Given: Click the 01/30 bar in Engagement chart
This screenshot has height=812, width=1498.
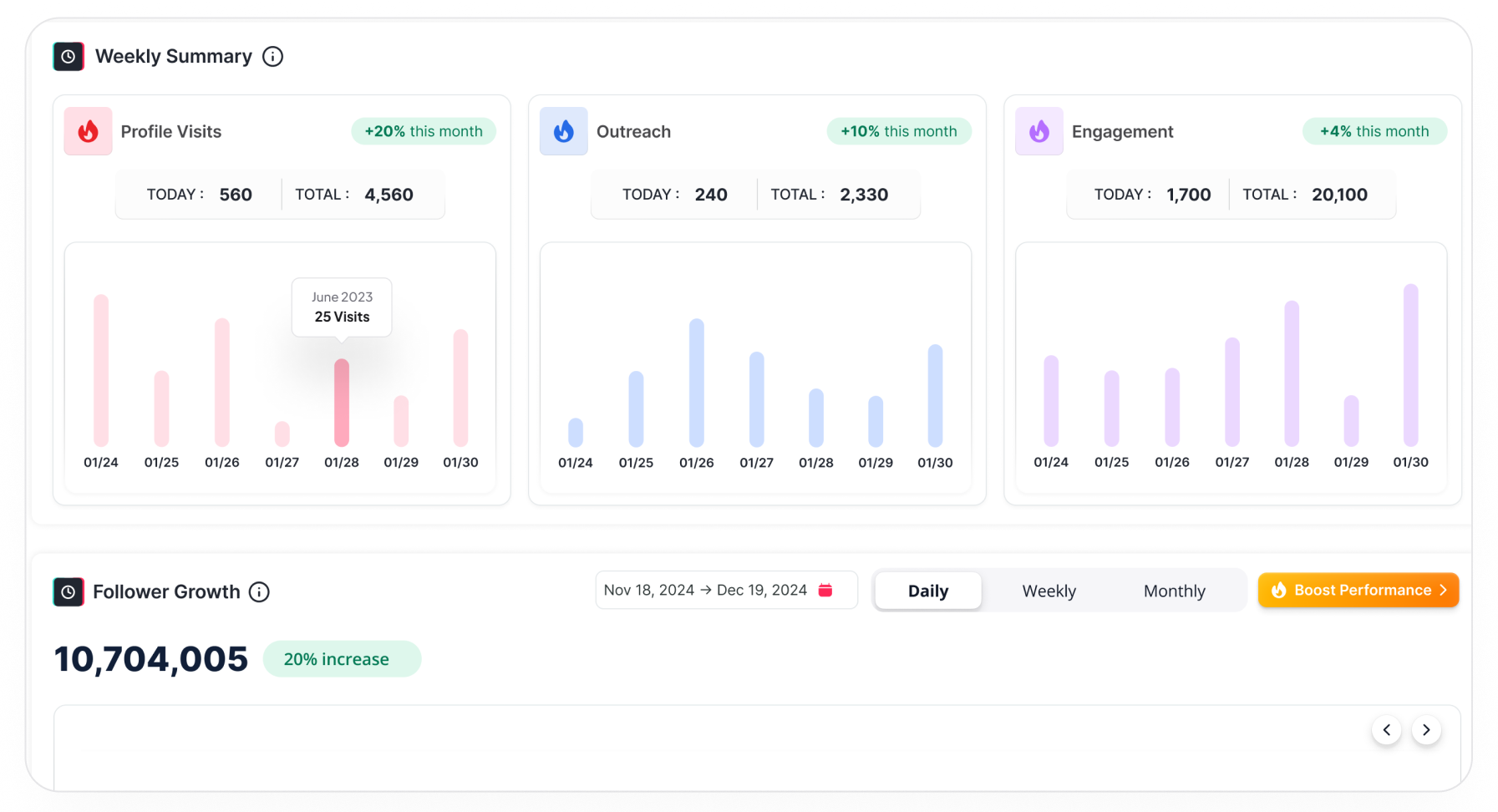Looking at the screenshot, I should click(1410, 365).
